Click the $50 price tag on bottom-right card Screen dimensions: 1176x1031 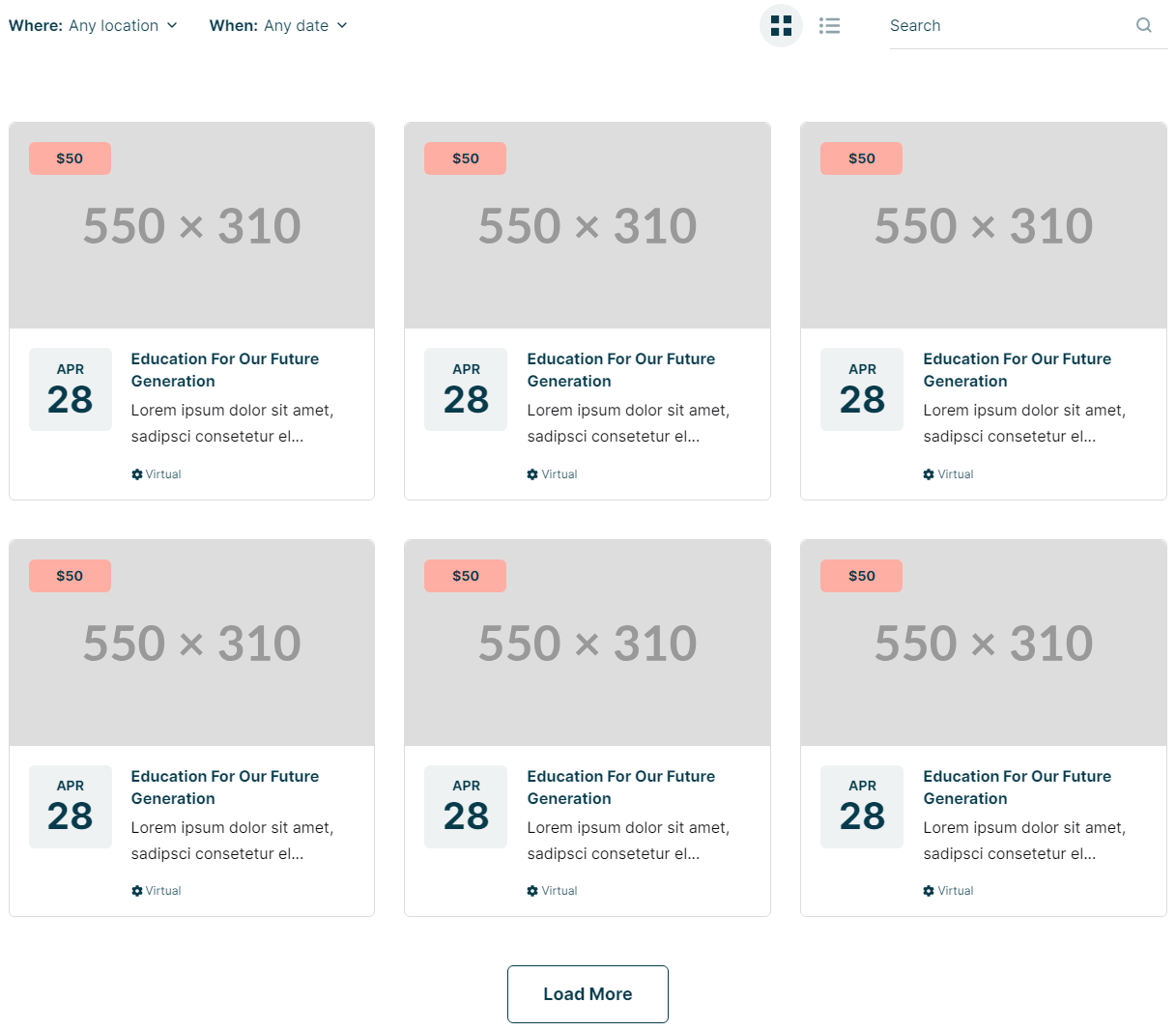(861, 576)
